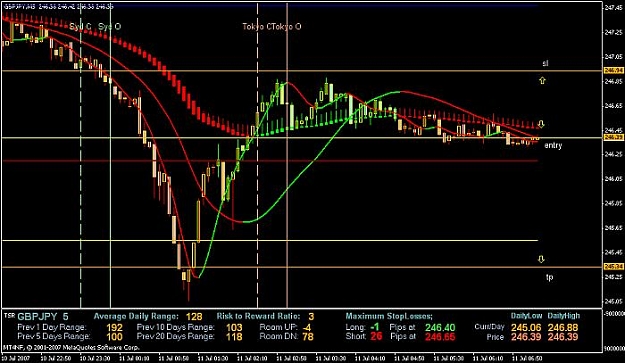The width and height of the screenshot is (625, 363).
Task: Click the '11 Jul 06:50' time axis label
Action: [527, 357]
